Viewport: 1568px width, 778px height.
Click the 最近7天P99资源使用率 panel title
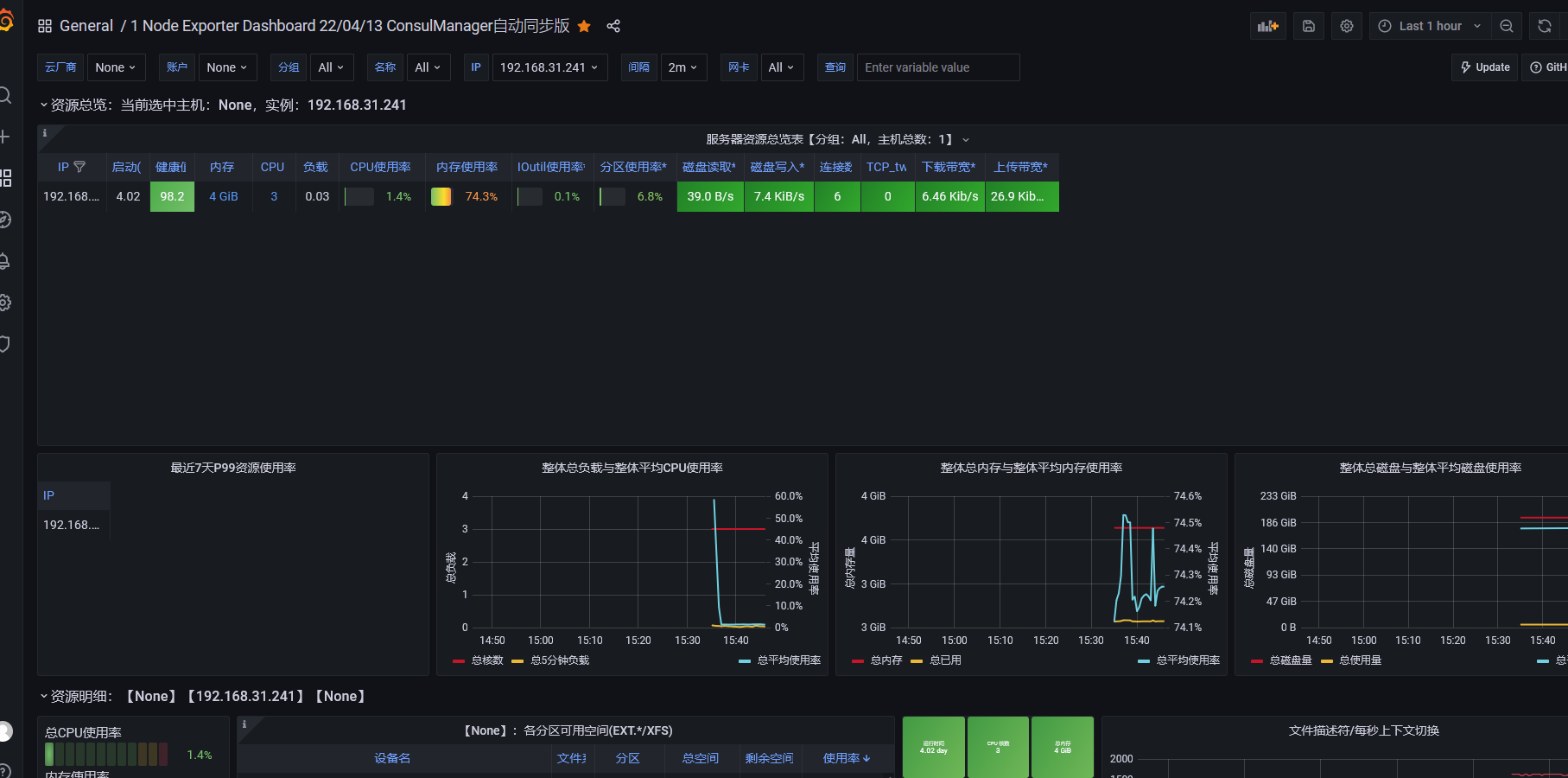[233, 468]
